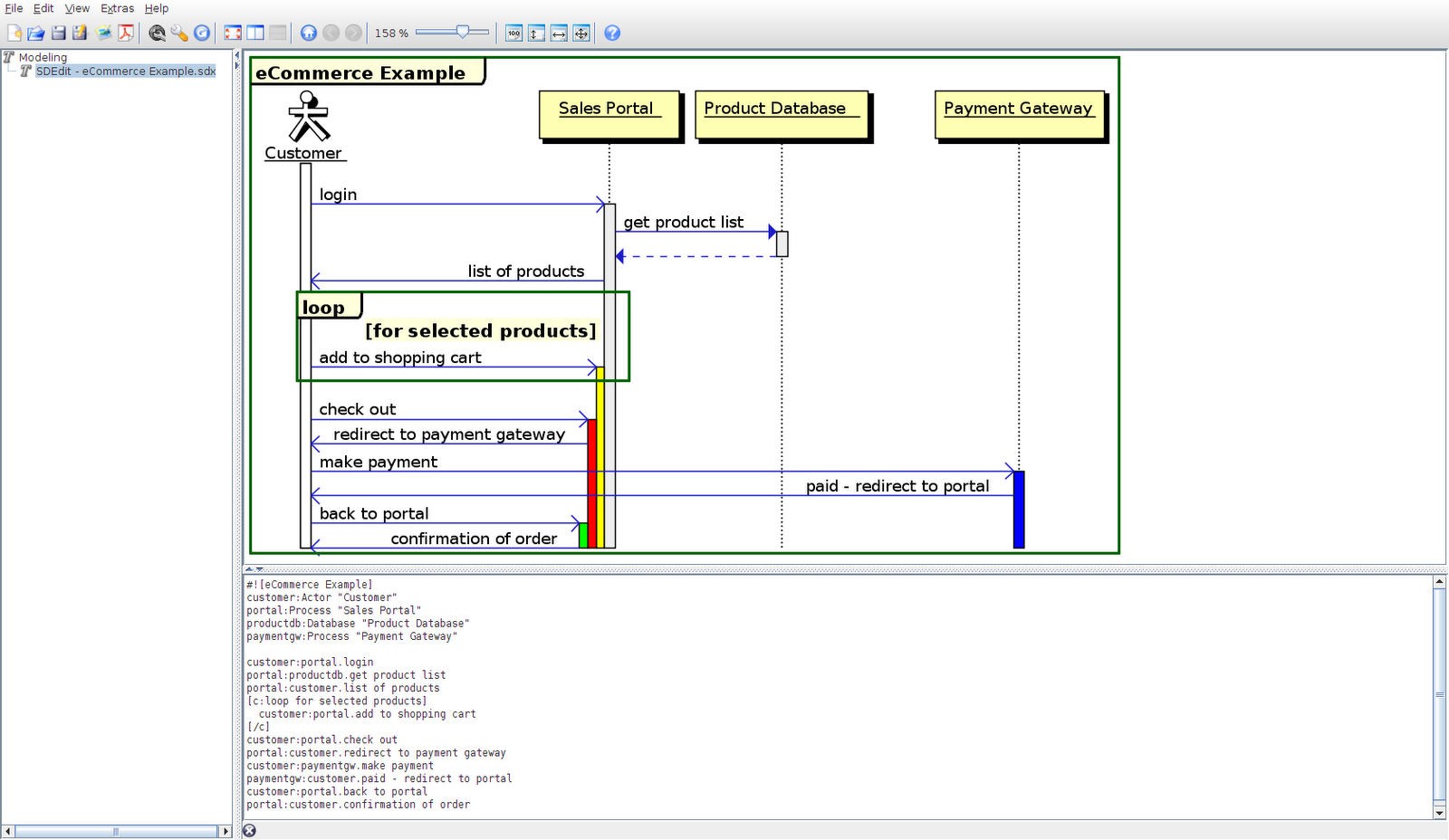Click the 'check out' message label

[x=358, y=409]
